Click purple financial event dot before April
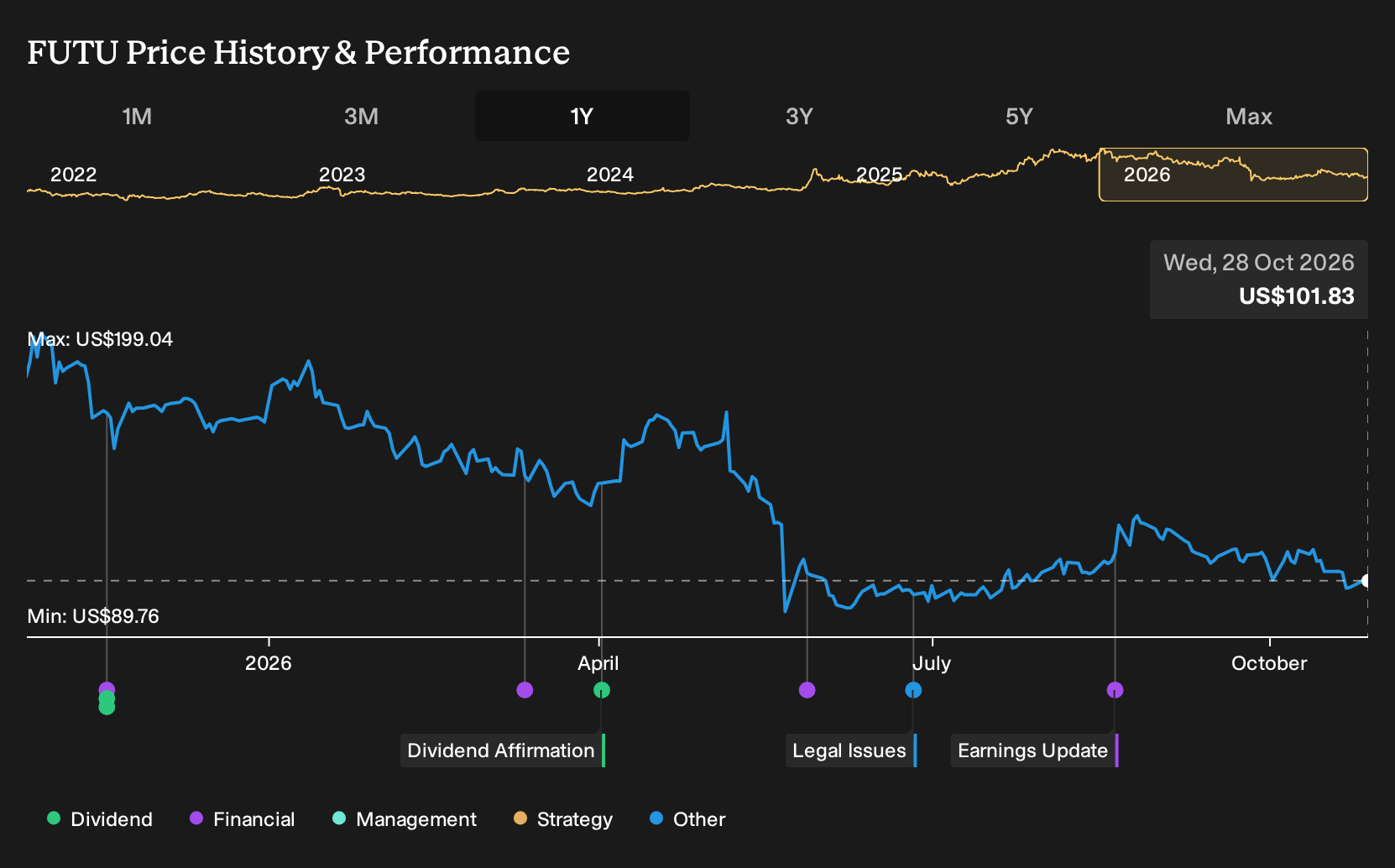The height and width of the screenshot is (868, 1395). pyautogui.click(x=525, y=690)
